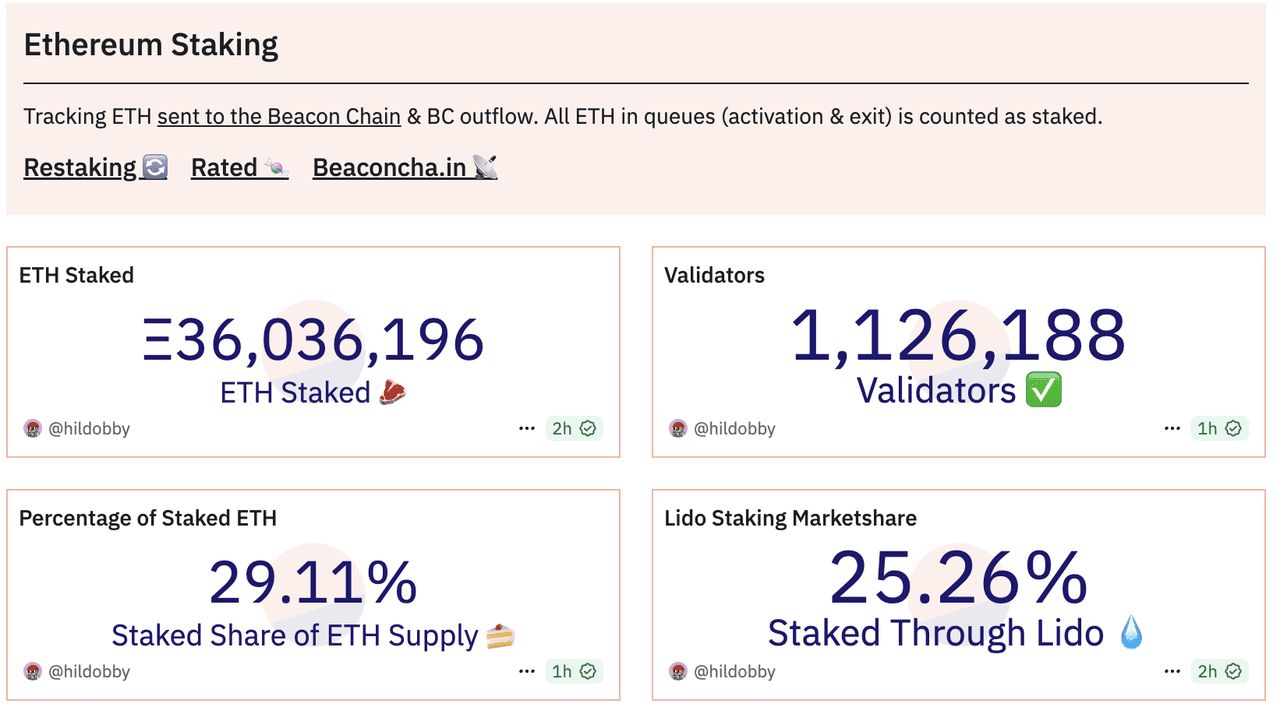Image resolution: width=1280 pixels, height=707 pixels.
Task: Click the 1h badge on Percentage of Staked ETH
Action: point(574,671)
